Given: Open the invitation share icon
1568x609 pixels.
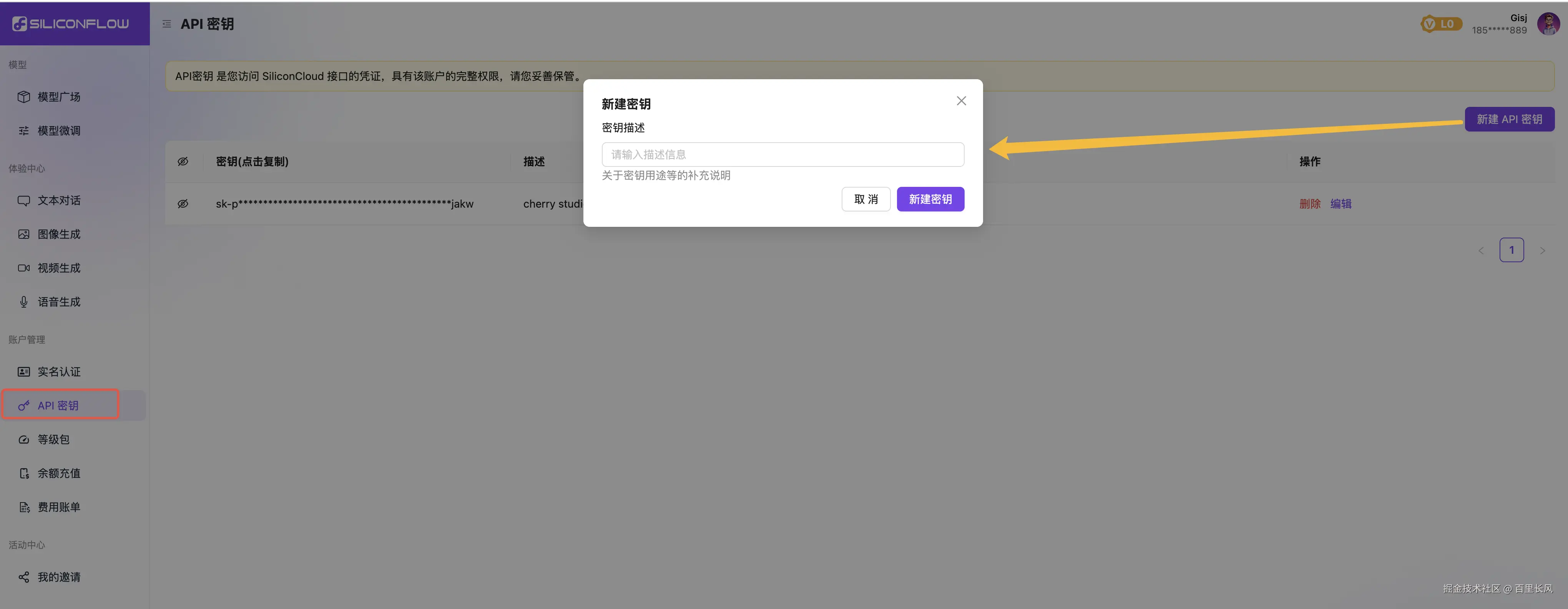Looking at the screenshot, I should (x=24, y=577).
